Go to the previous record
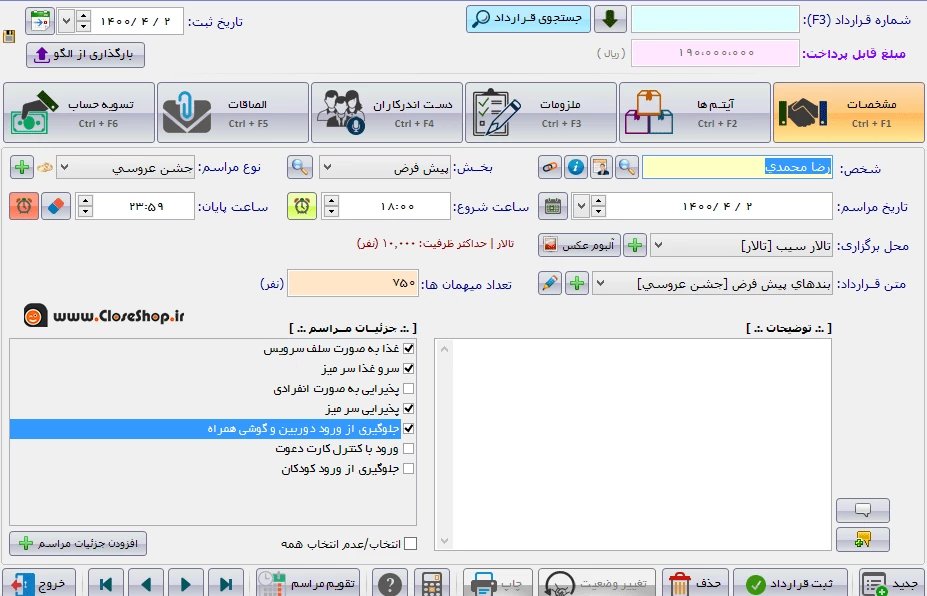Image resolution: width=927 pixels, height=596 pixels. (x=146, y=584)
